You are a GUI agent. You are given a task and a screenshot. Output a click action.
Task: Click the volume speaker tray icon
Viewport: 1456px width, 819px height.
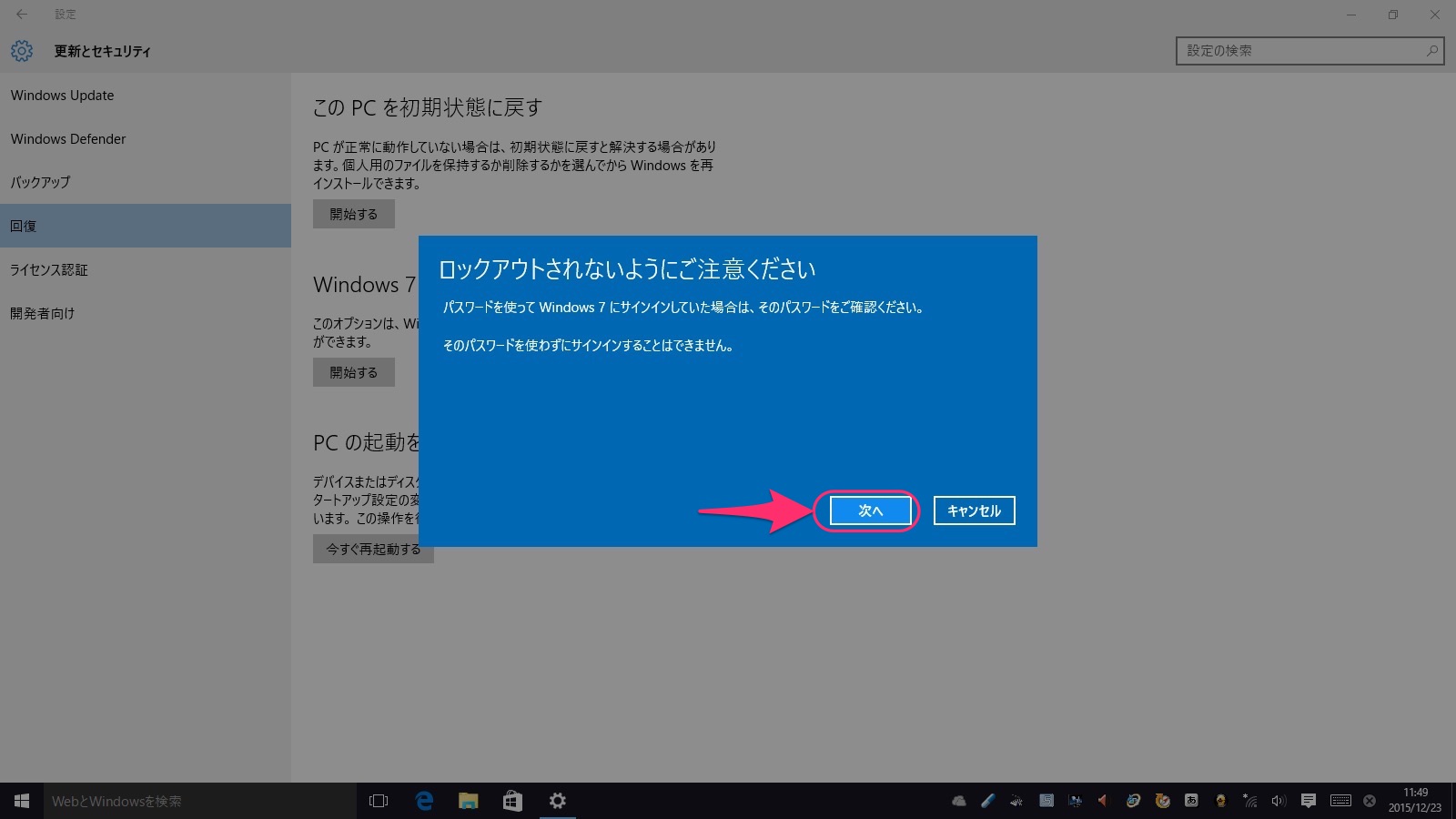coord(1279,801)
